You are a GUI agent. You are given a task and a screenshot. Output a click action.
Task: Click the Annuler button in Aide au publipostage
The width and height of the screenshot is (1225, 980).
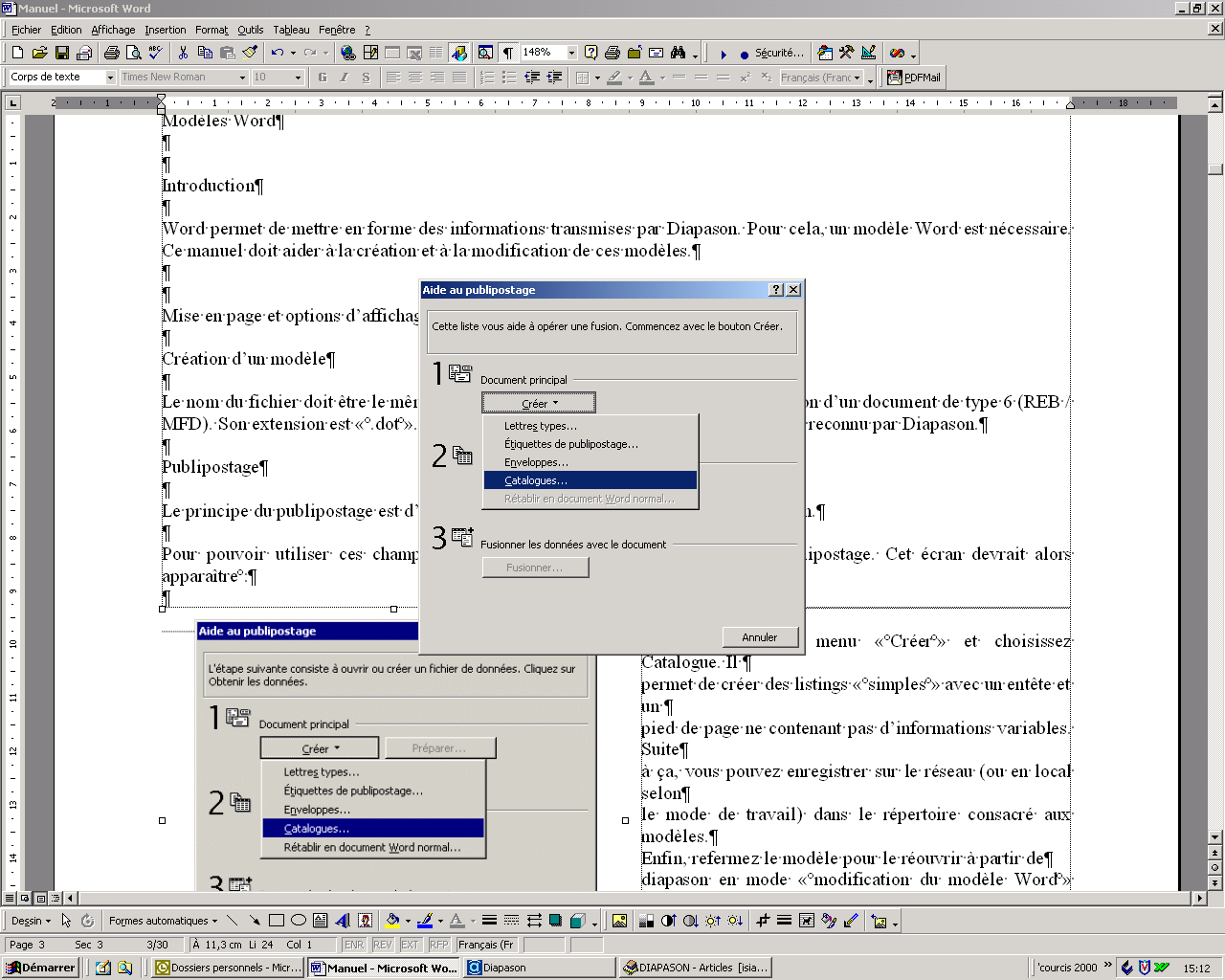coord(759,636)
